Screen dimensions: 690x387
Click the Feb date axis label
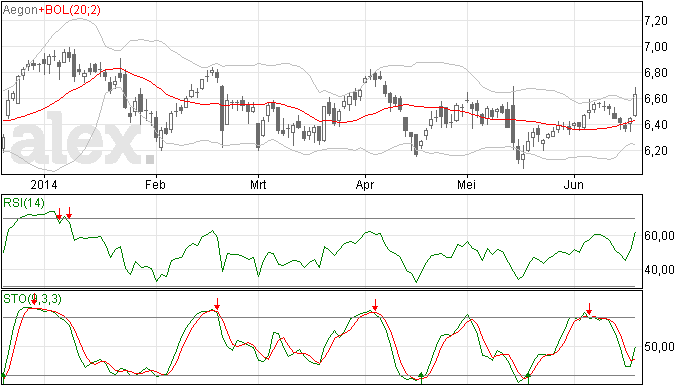155,184
